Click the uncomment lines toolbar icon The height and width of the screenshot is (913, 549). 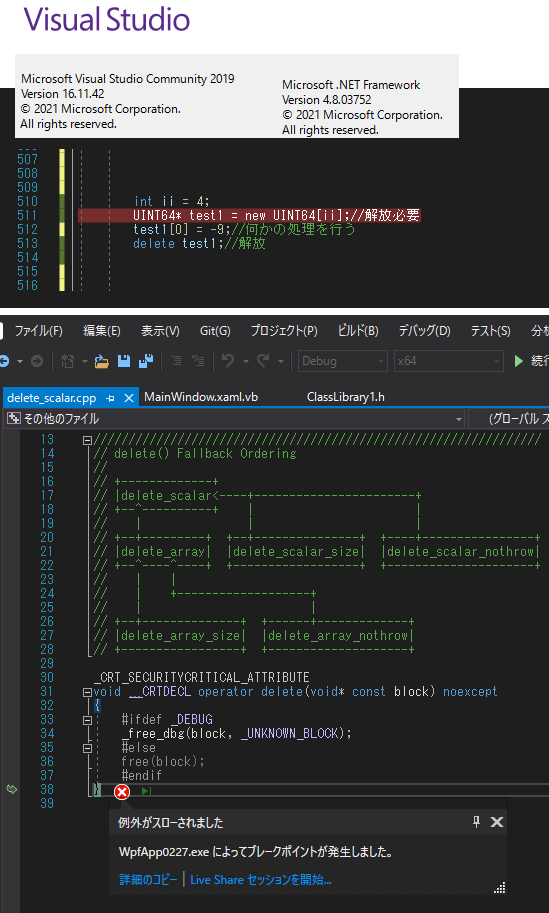point(198,361)
